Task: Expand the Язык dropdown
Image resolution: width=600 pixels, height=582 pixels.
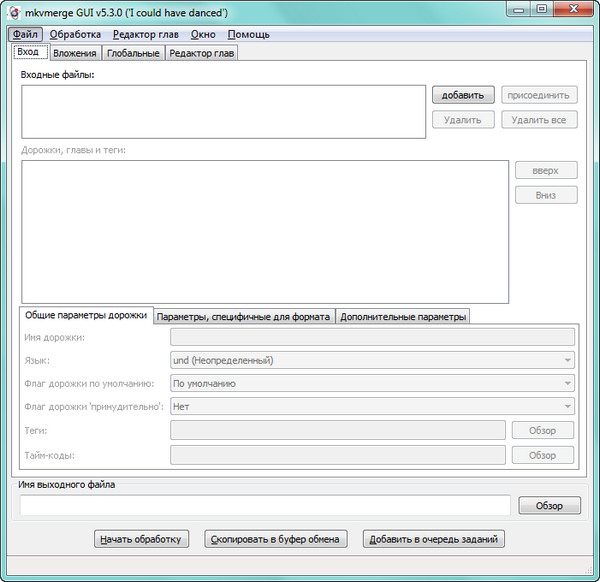Action: (x=373, y=360)
